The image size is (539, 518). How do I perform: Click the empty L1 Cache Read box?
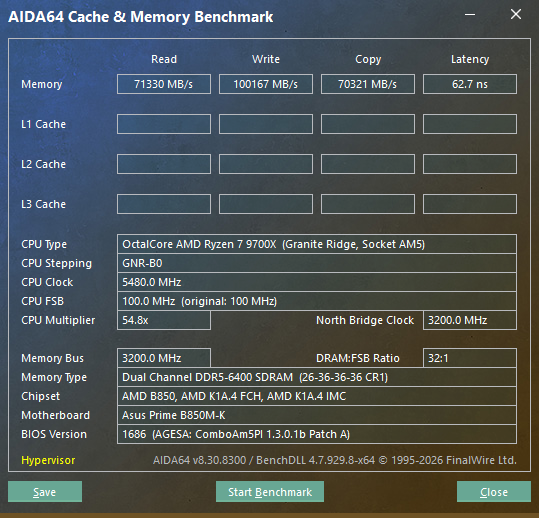point(164,124)
